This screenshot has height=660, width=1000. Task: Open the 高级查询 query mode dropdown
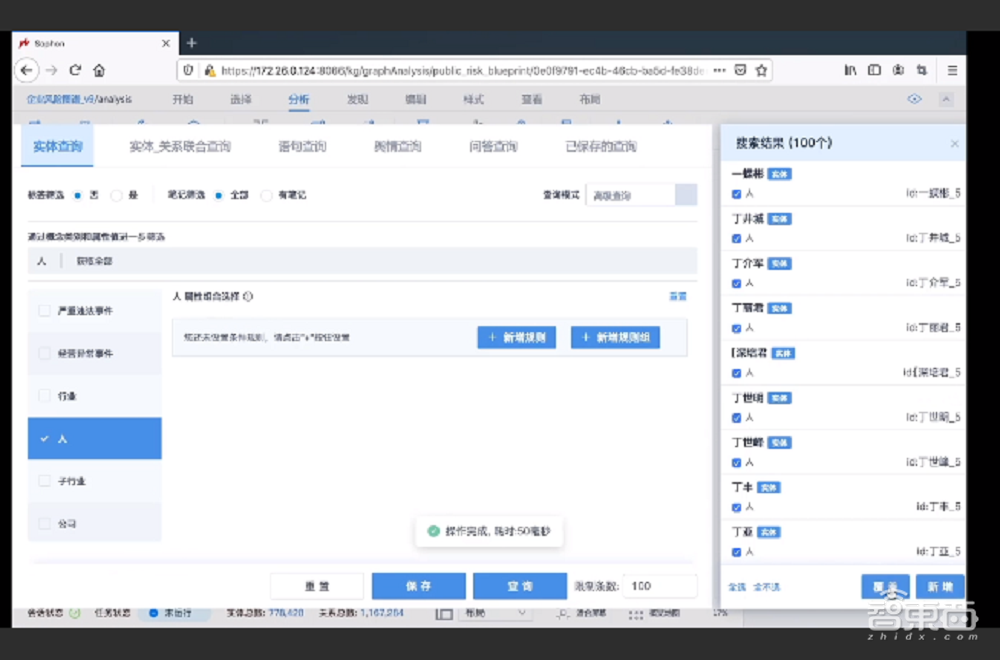click(x=640, y=195)
